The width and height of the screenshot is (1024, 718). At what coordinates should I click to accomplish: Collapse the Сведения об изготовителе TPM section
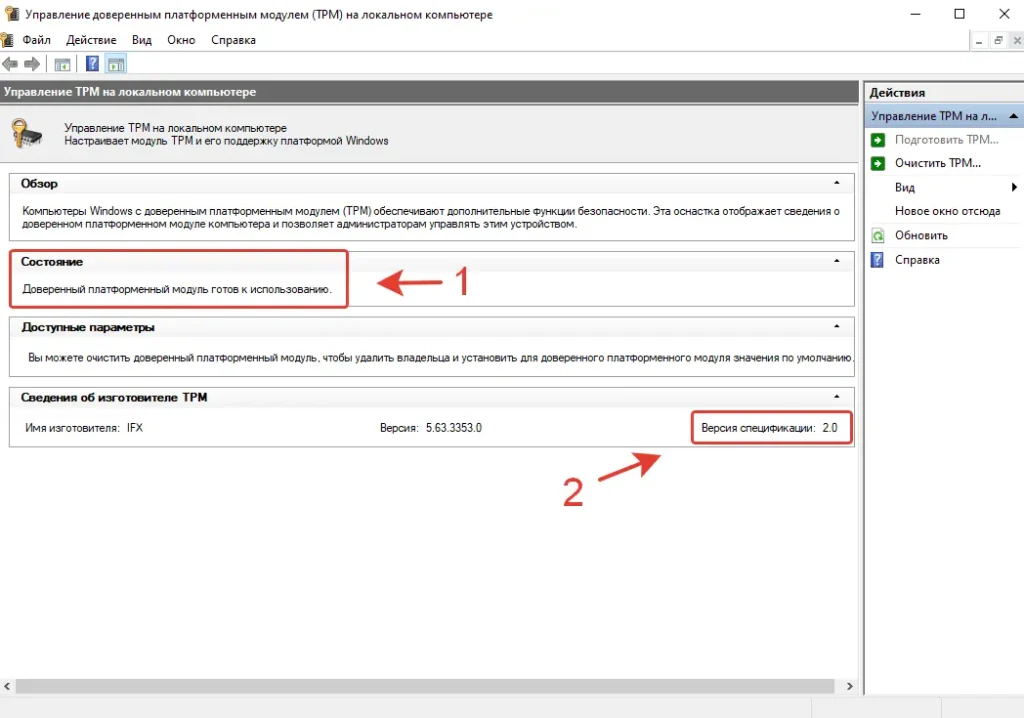[x=836, y=397]
